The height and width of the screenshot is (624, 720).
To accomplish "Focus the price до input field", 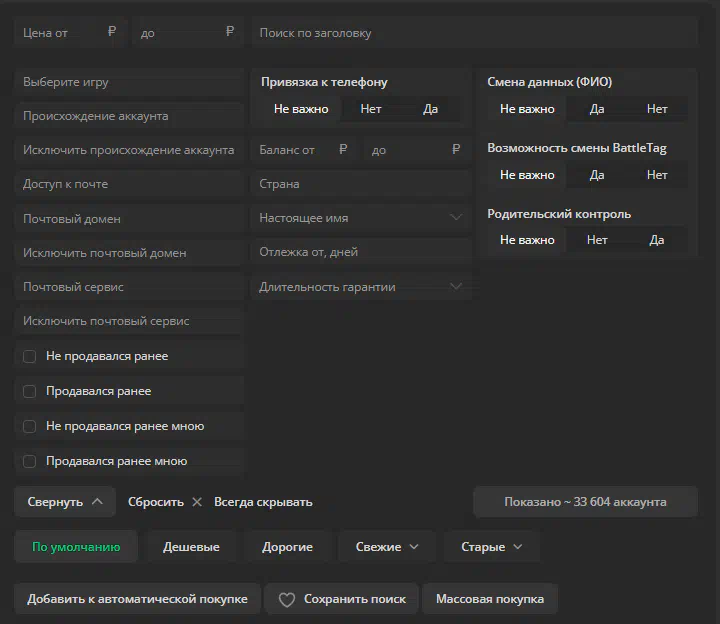I will point(187,33).
